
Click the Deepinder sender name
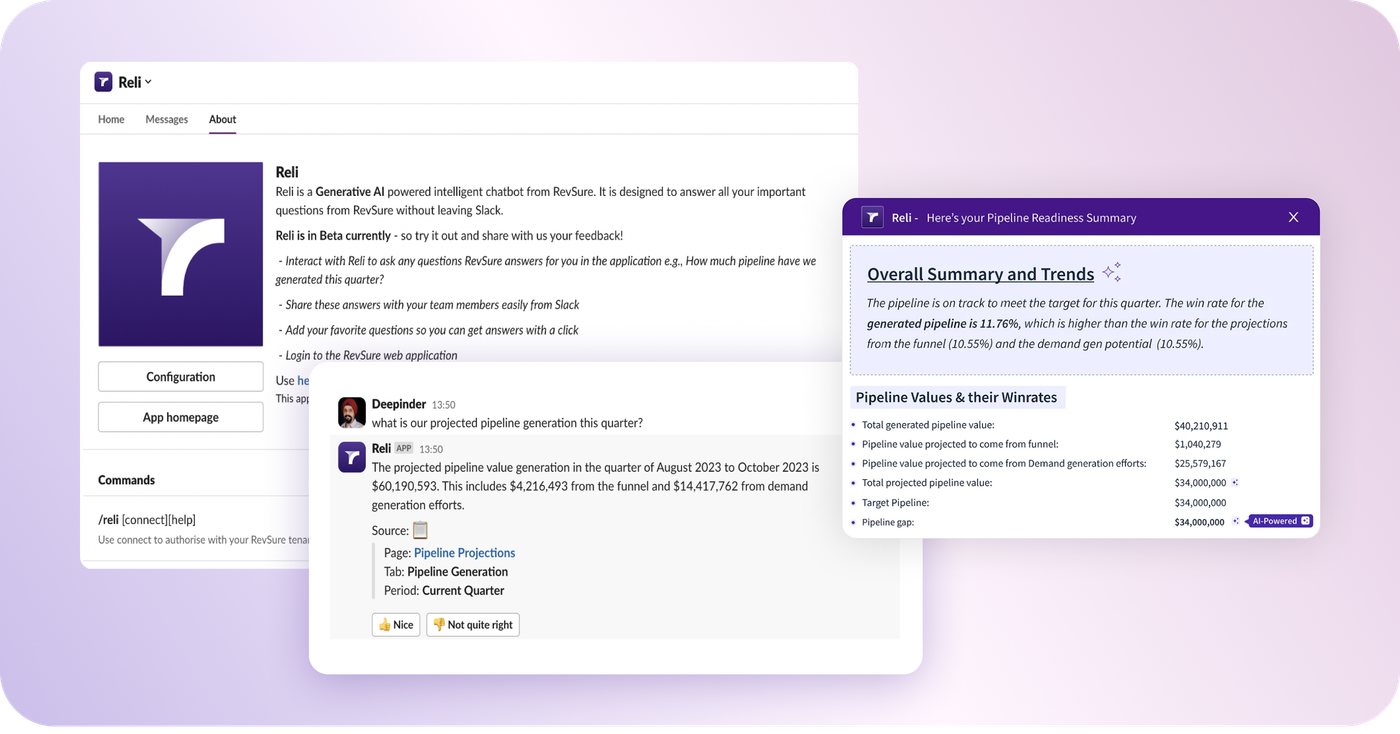point(398,404)
